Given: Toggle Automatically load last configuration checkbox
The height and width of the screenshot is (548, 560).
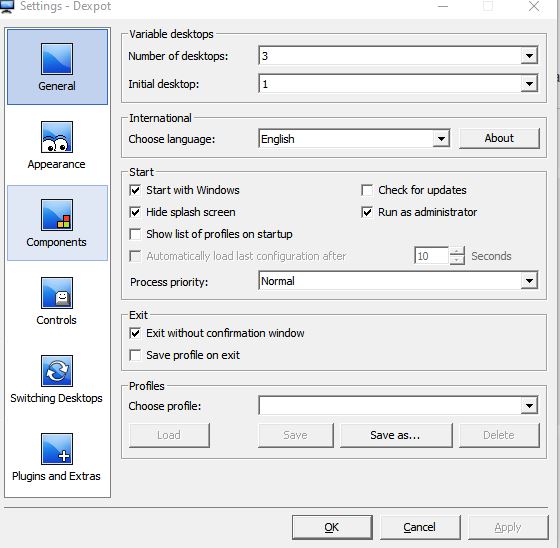Looking at the screenshot, I should click(x=135, y=256).
